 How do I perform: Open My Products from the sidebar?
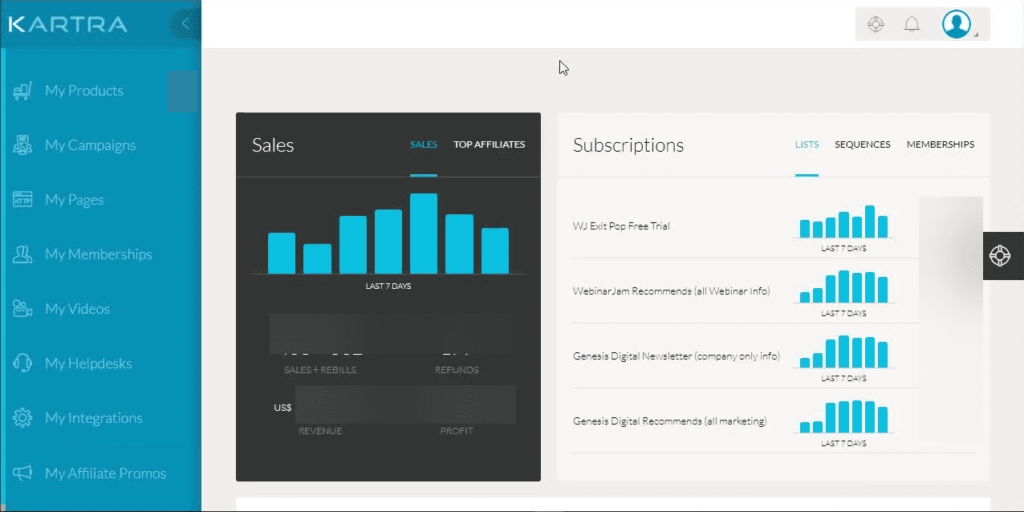84,91
